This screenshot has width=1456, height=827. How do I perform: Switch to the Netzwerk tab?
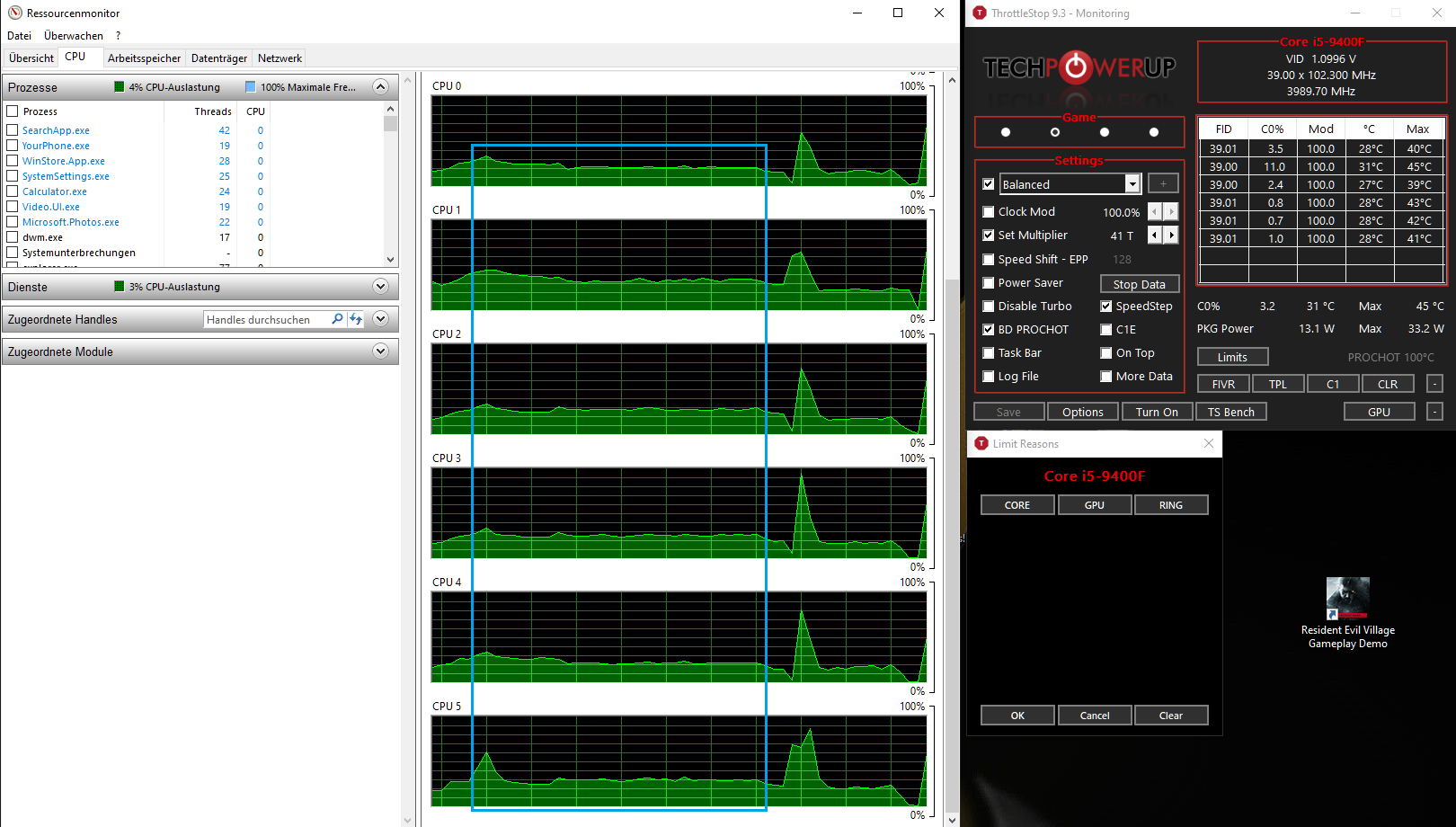[280, 58]
